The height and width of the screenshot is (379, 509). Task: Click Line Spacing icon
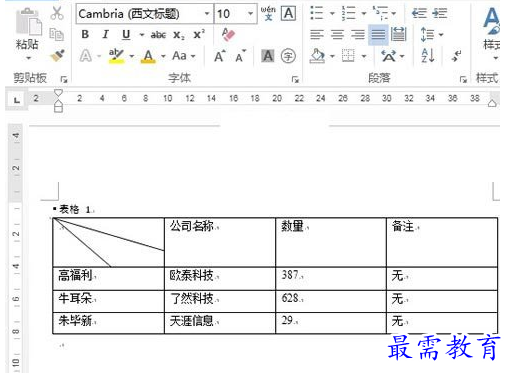[428, 34]
